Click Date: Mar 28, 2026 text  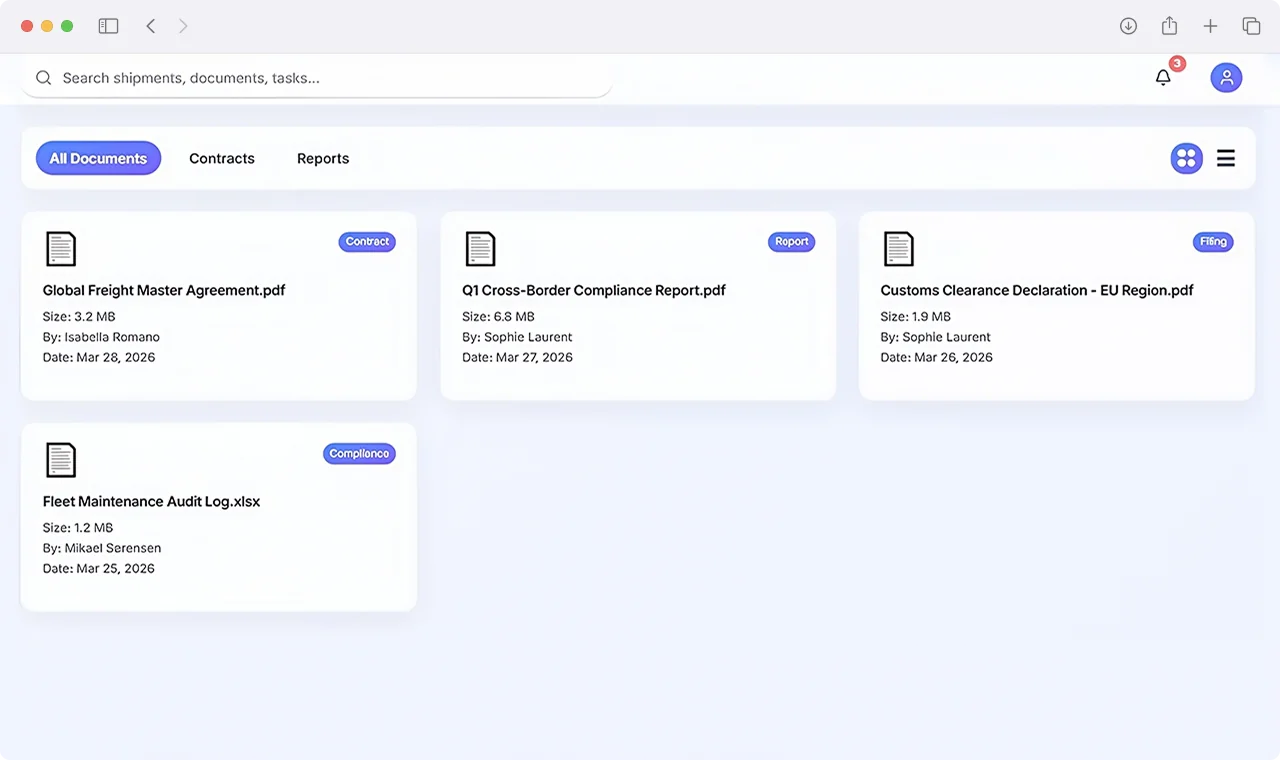(99, 357)
